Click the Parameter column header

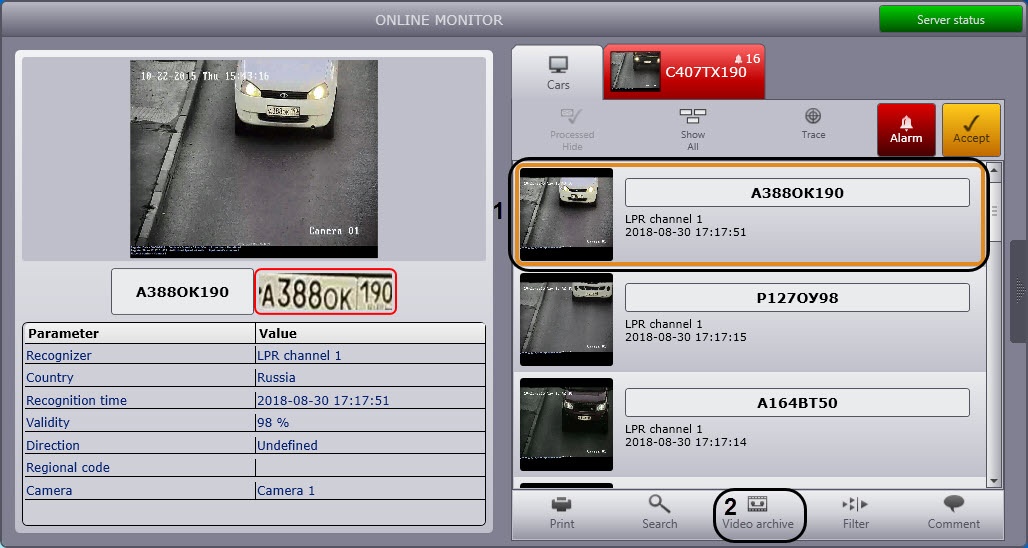(x=140, y=334)
